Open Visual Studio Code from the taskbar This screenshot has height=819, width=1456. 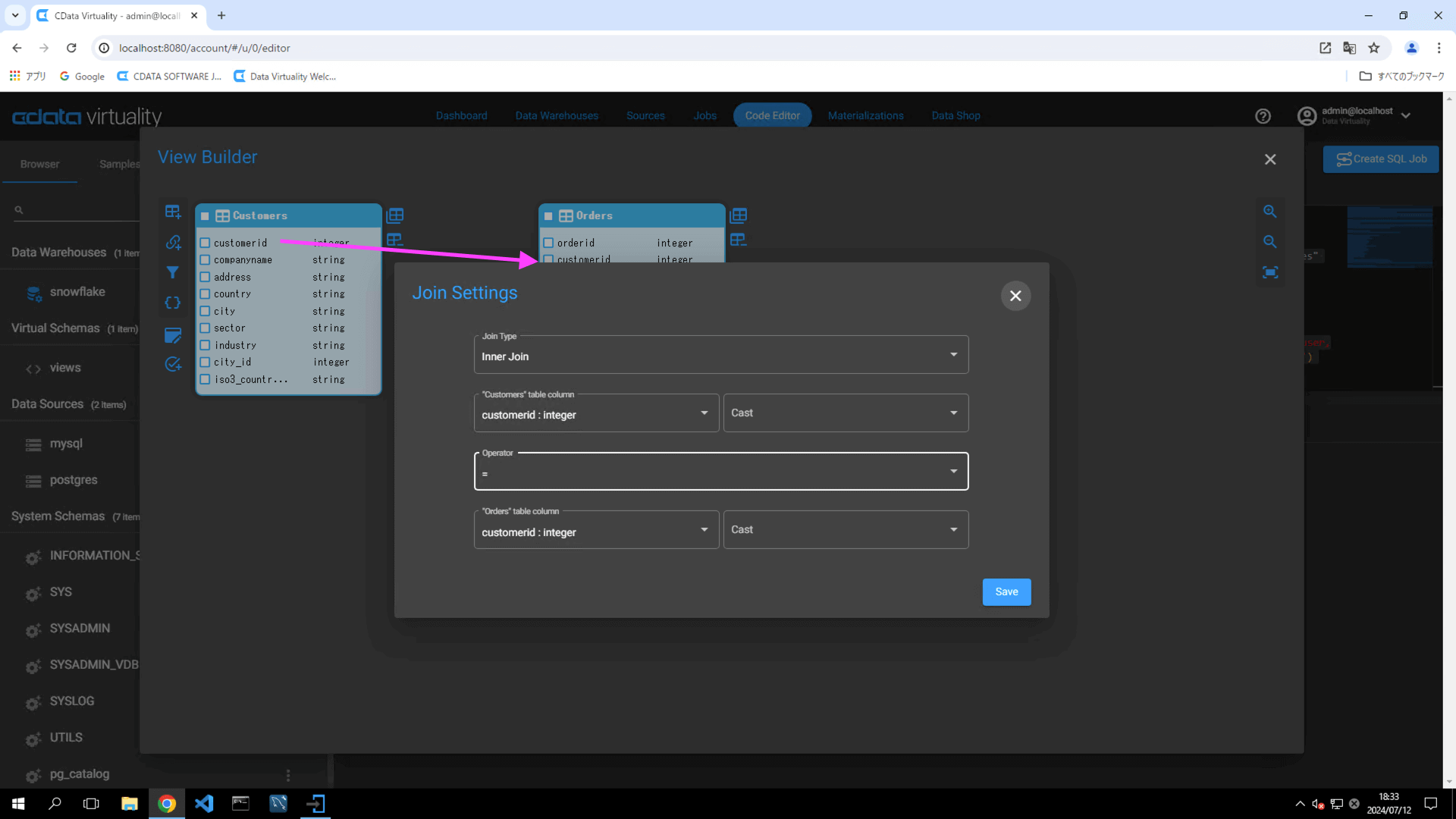pyautogui.click(x=204, y=804)
